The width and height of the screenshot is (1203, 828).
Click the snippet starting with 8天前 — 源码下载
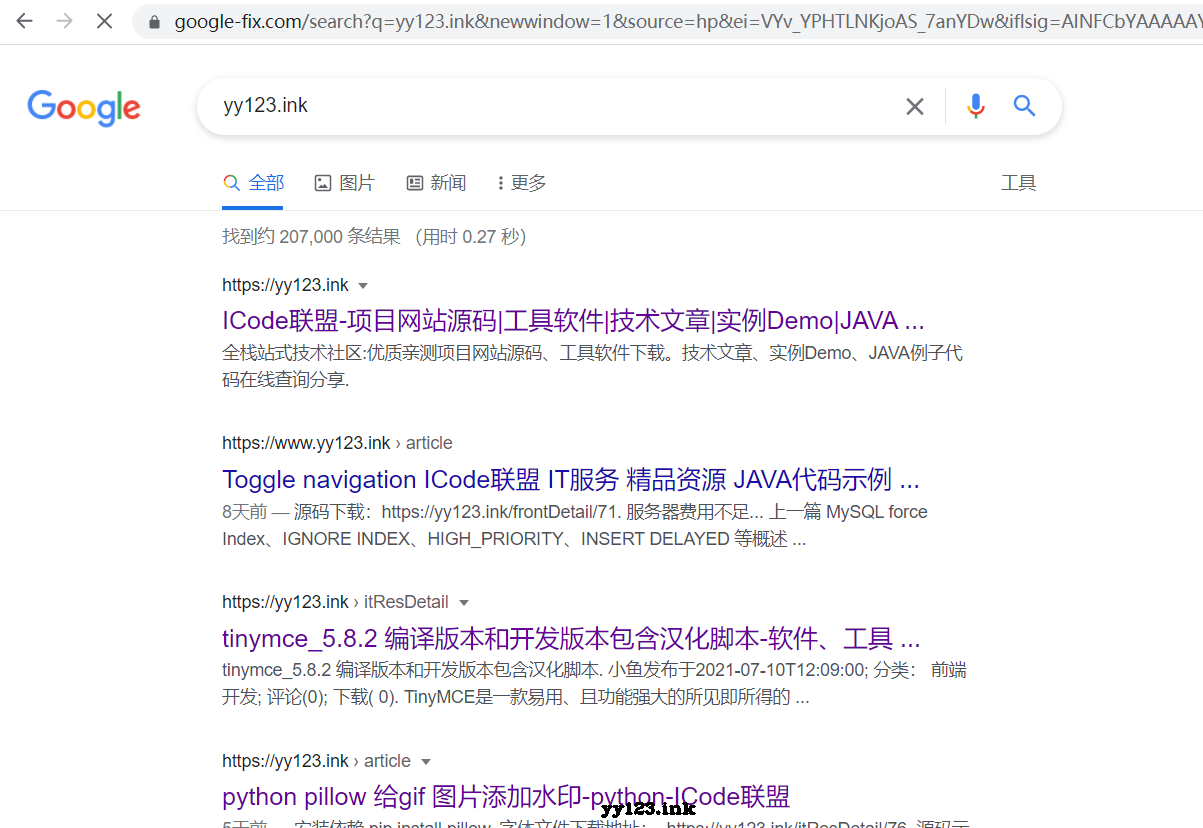point(575,525)
